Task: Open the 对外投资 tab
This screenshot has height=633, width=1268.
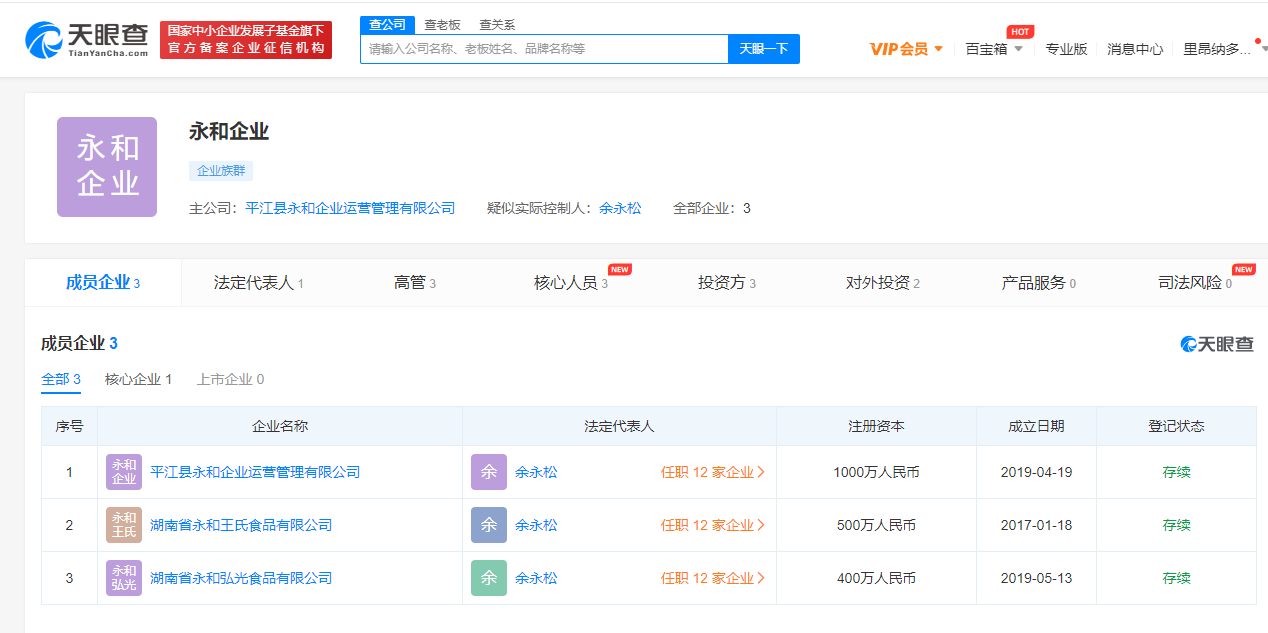Action: [882, 283]
